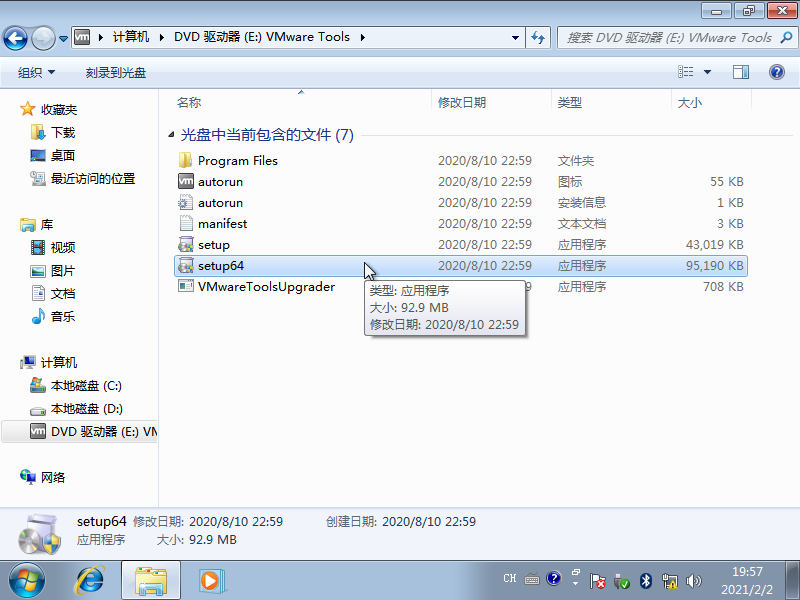The image size is (800, 600).
Task: Click the safely remove hardware tray icon
Action: click(621, 581)
